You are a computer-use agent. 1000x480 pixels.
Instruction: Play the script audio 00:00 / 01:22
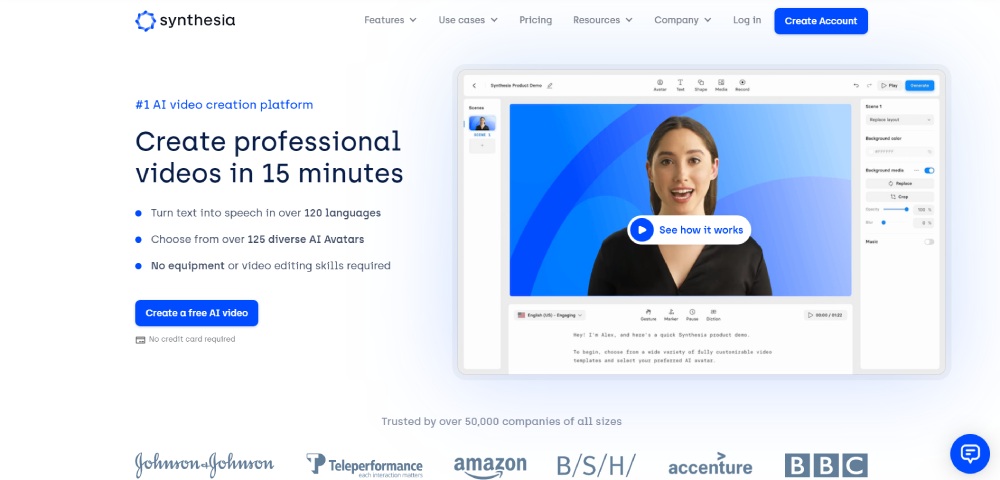pyautogui.click(x=825, y=315)
